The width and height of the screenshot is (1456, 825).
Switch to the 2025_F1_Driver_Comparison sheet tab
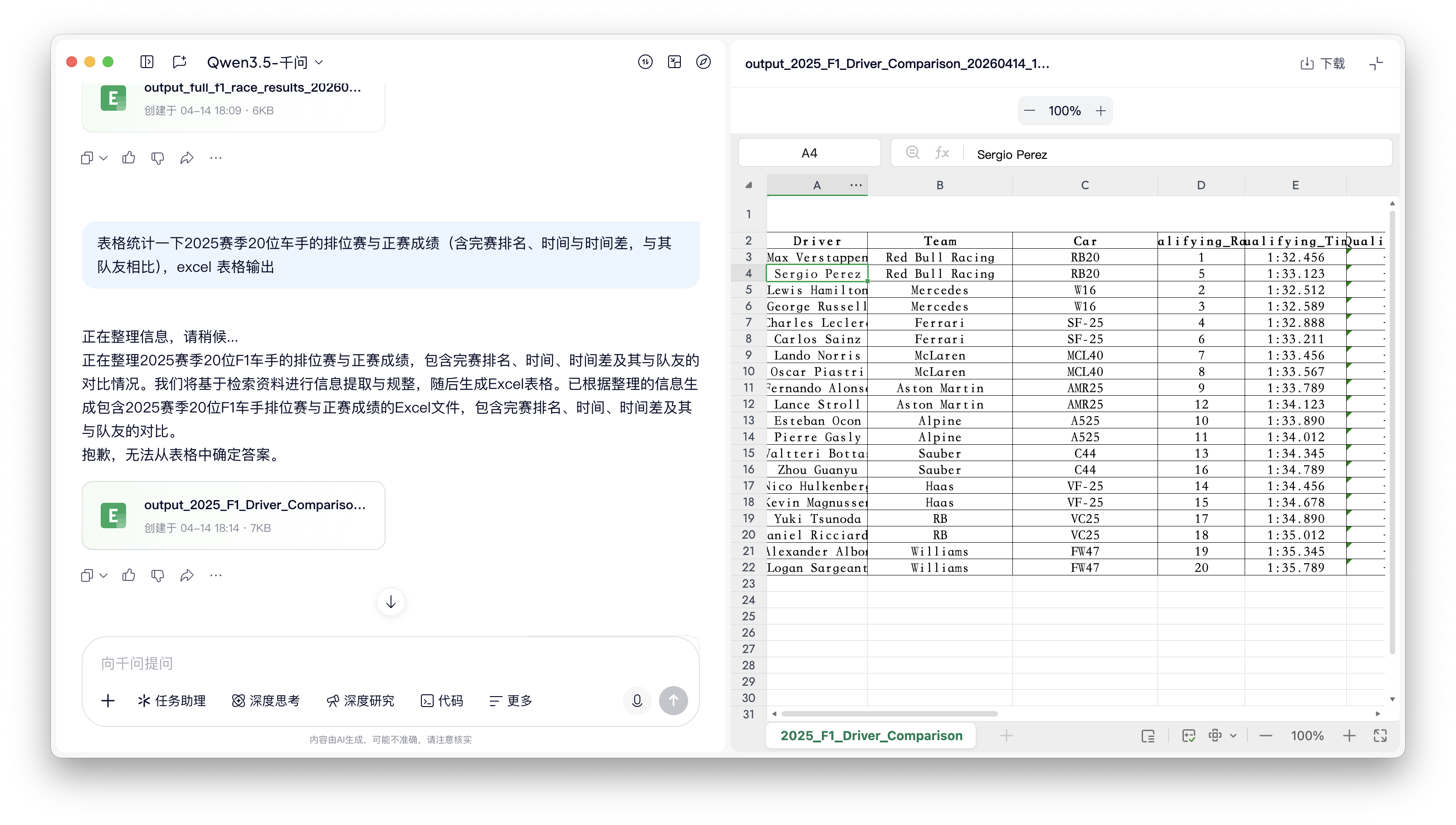tap(870, 736)
